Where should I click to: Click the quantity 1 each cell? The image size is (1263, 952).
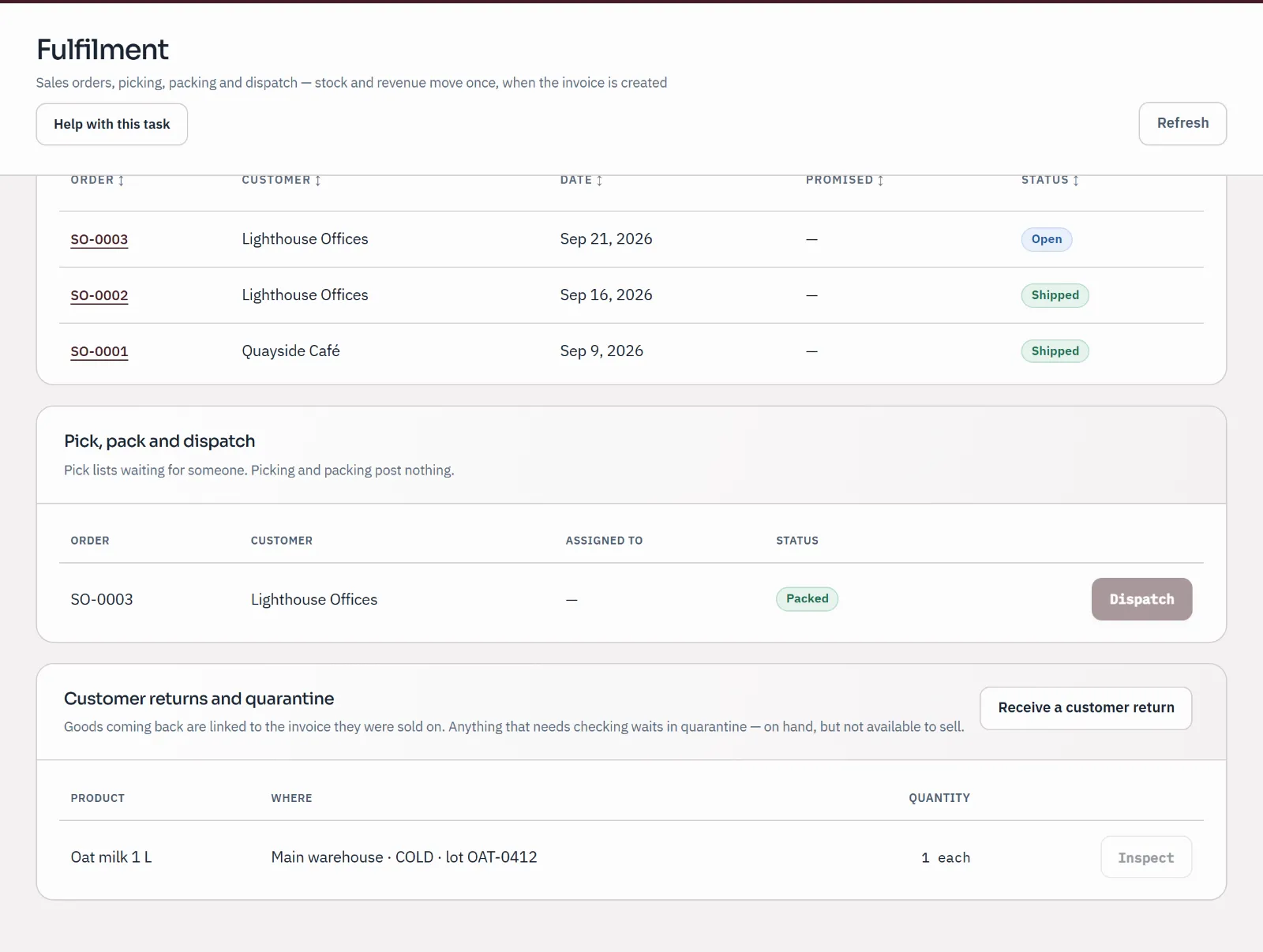(946, 858)
